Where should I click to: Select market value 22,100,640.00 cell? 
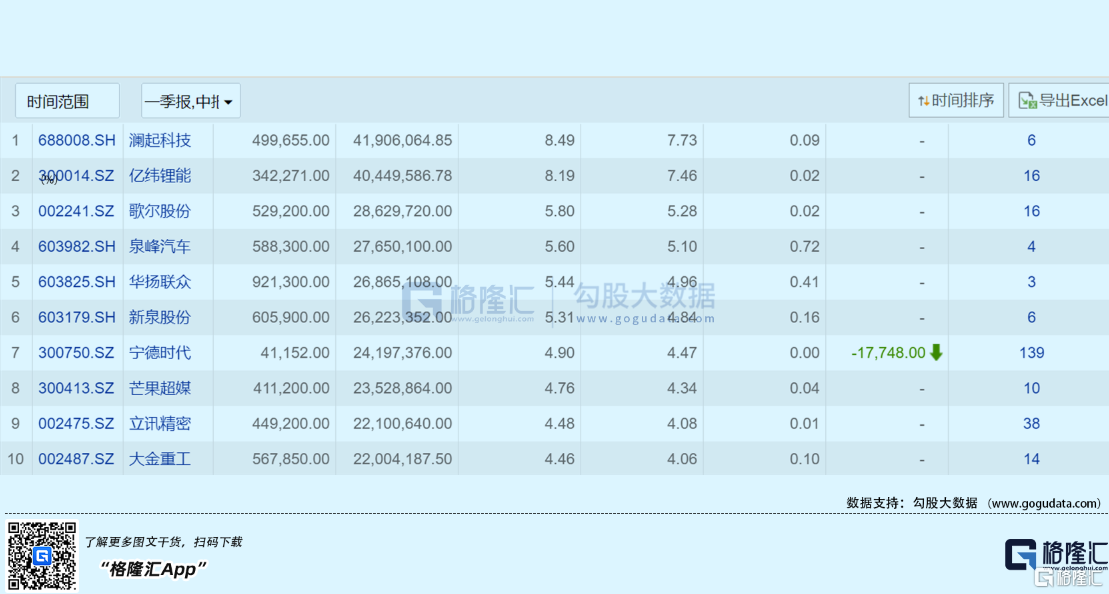tap(402, 423)
